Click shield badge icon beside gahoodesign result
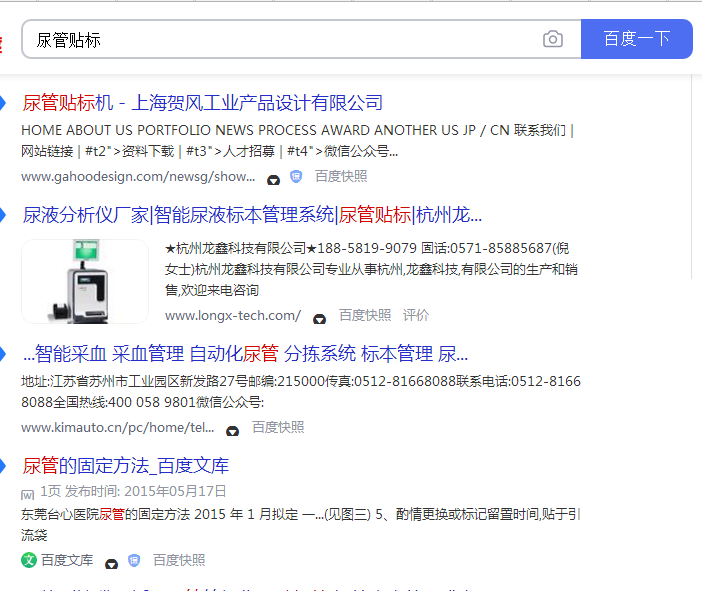Screen dimensions: 702x591 [296, 177]
